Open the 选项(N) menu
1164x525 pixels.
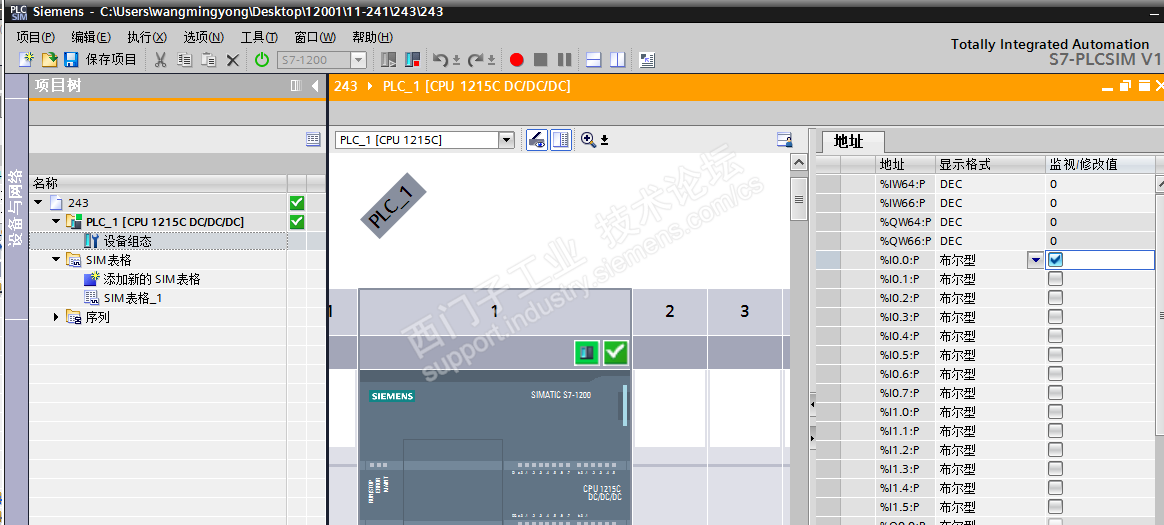pyautogui.click(x=203, y=37)
